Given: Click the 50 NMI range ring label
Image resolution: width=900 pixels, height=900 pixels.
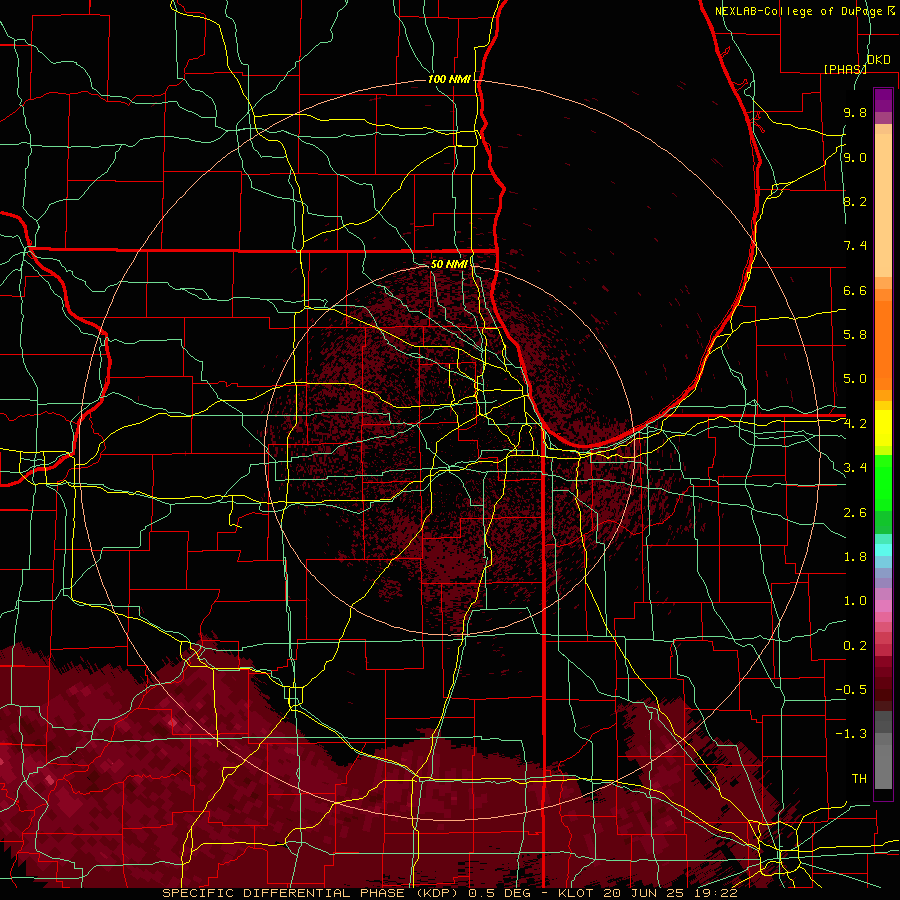Looking at the screenshot, I should 449,264.
